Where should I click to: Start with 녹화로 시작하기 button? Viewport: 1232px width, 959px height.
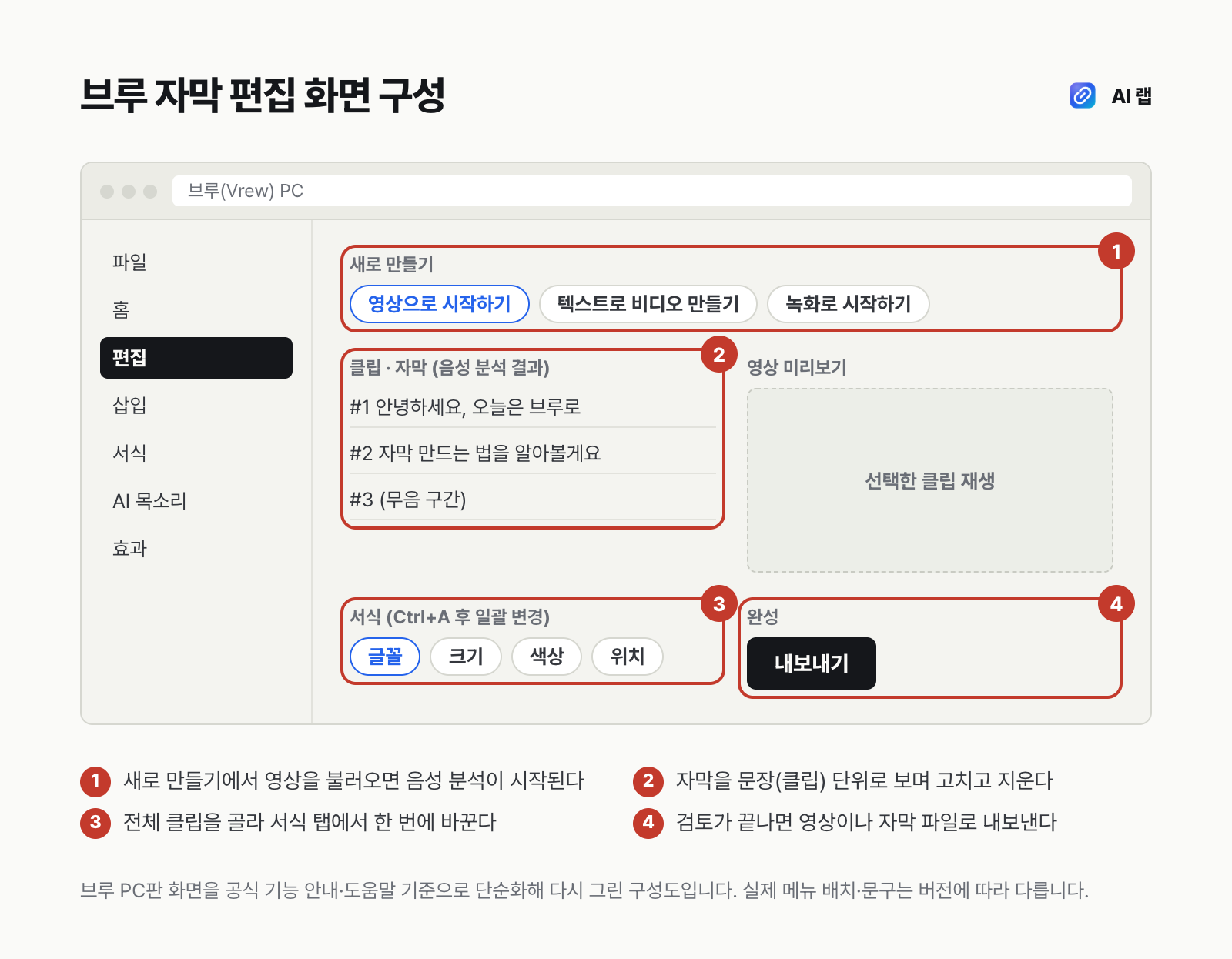click(x=849, y=304)
